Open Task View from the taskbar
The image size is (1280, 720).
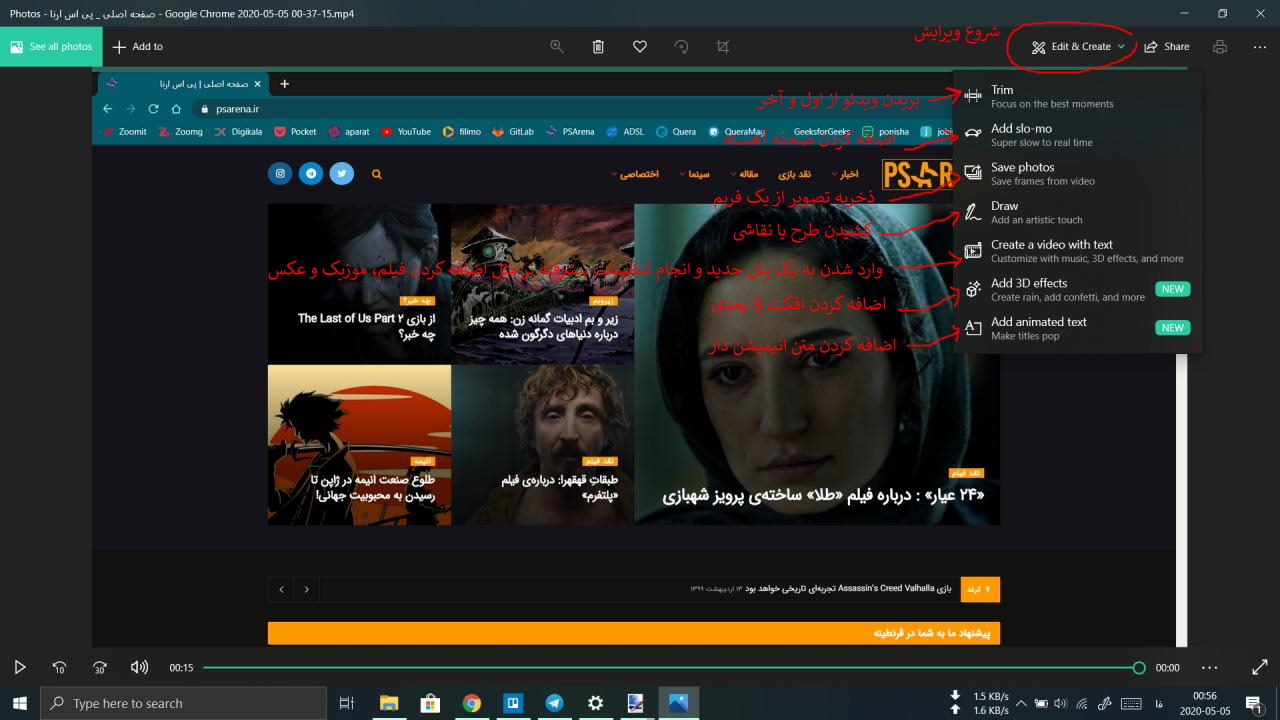[x=347, y=703]
